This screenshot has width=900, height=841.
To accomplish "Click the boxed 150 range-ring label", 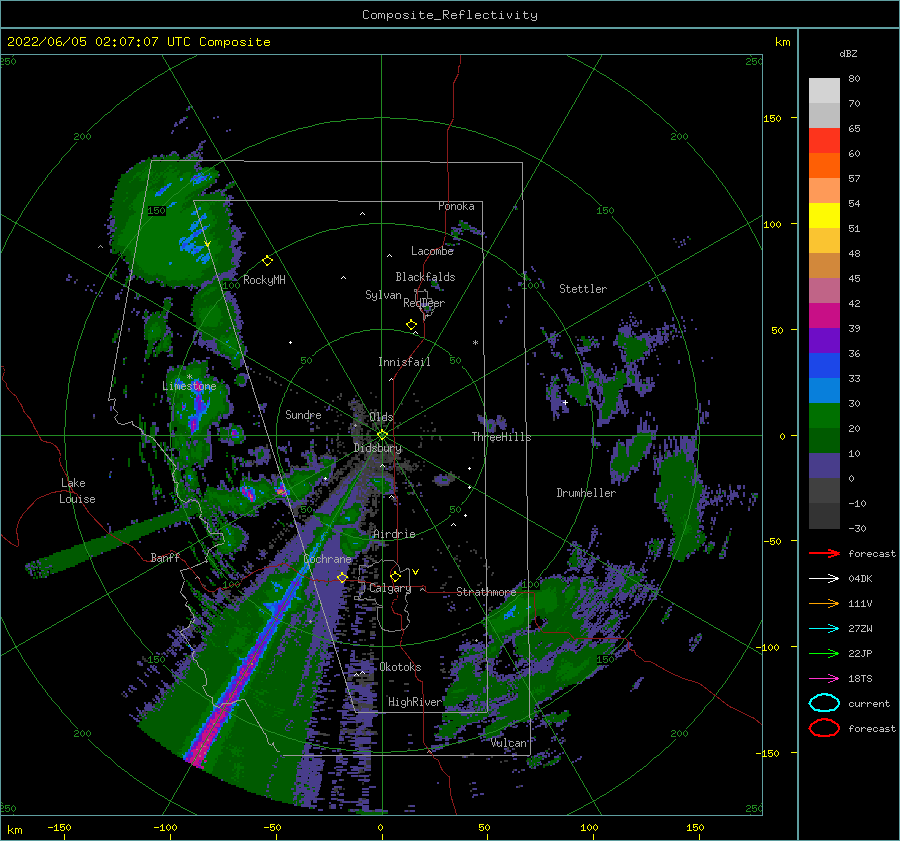I will click(x=156, y=211).
